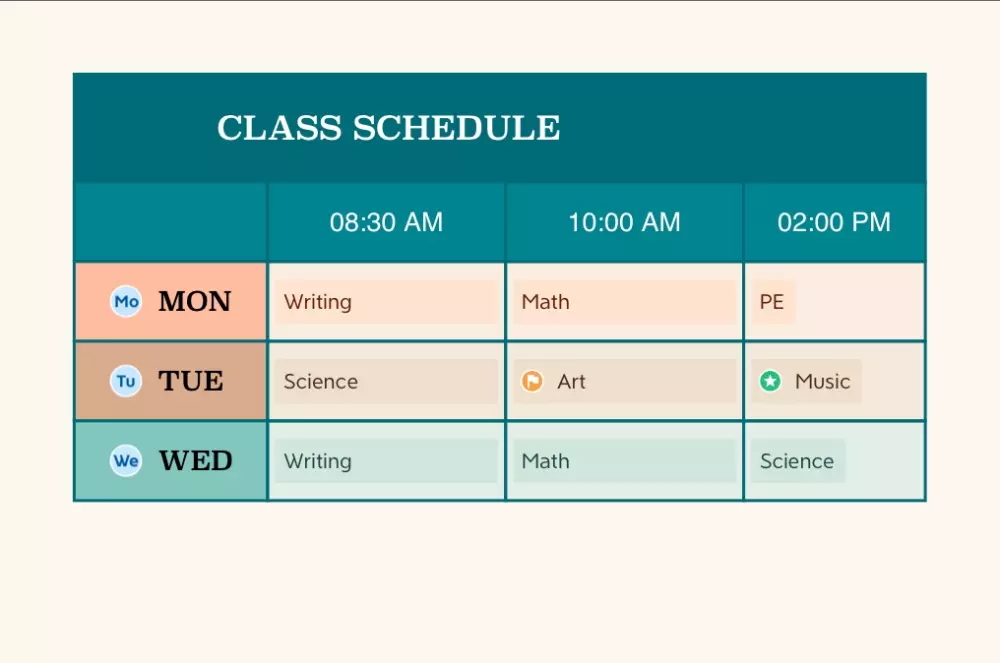Select the 02:00 PM column header

(834, 222)
